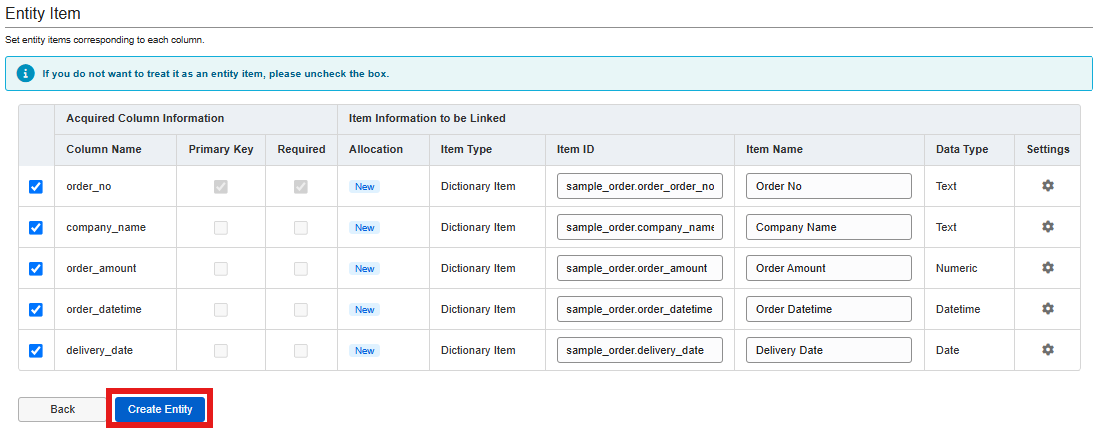The height and width of the screenshot is (429, 1096).
Task: Open settings gear for order_amount row
Action: point(1048,268)
